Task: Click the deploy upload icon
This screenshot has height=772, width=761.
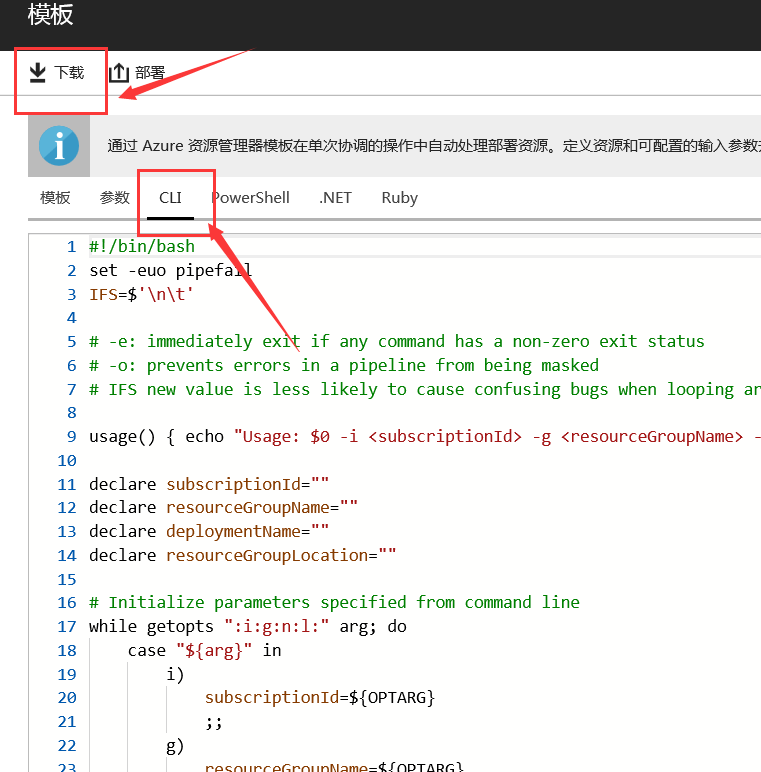Action: [119, 73]
